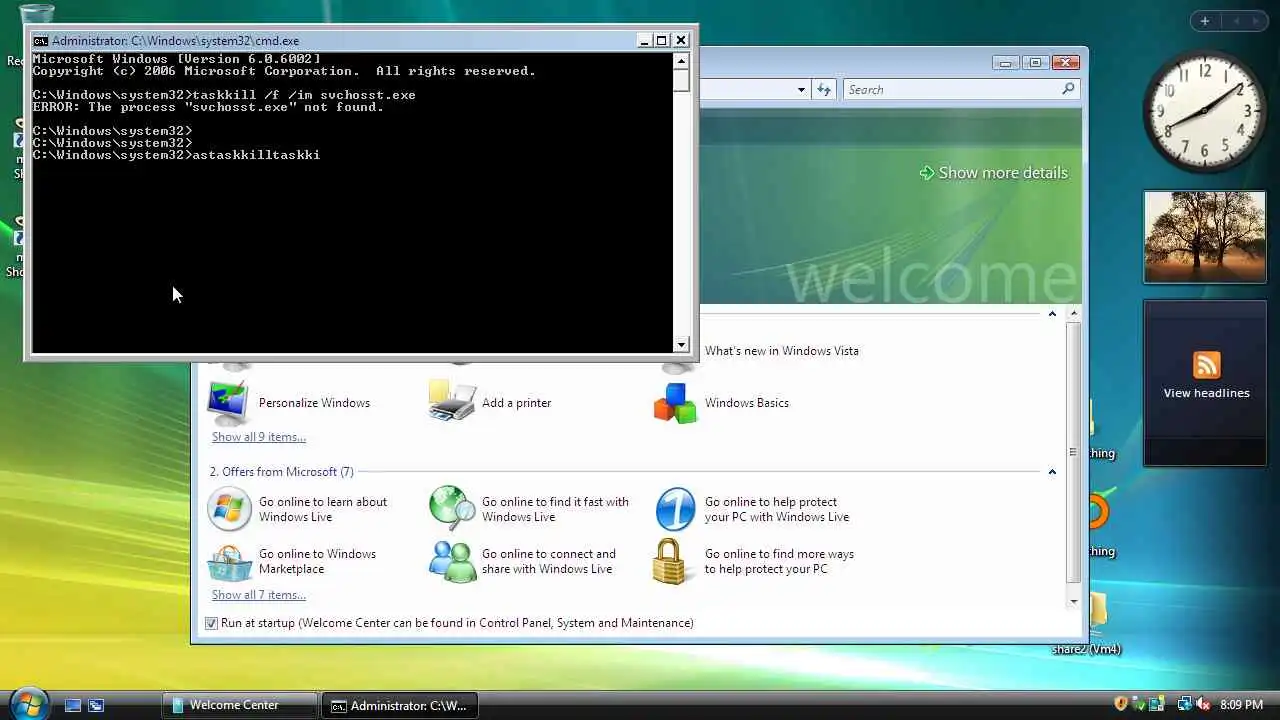The height and width of the screenshot is (720, 1280).
Task: Click Personalize Windows text
Action: point(314,403)
